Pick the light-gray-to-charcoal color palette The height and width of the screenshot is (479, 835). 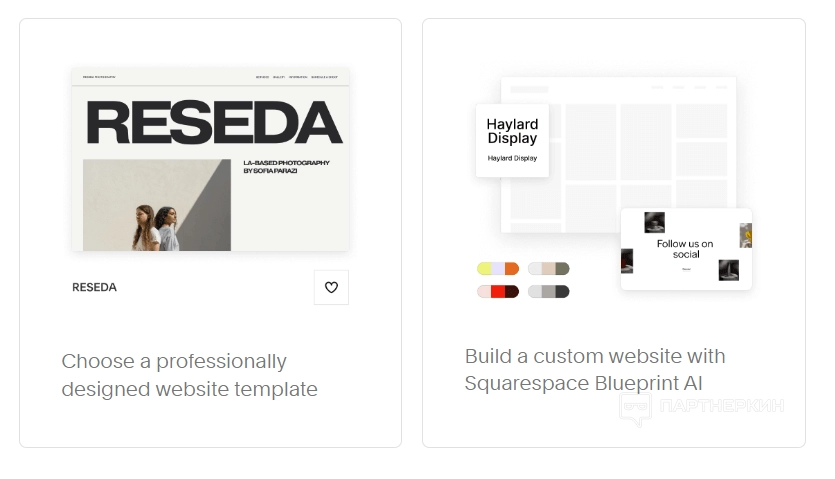click(x=548, y=292)
